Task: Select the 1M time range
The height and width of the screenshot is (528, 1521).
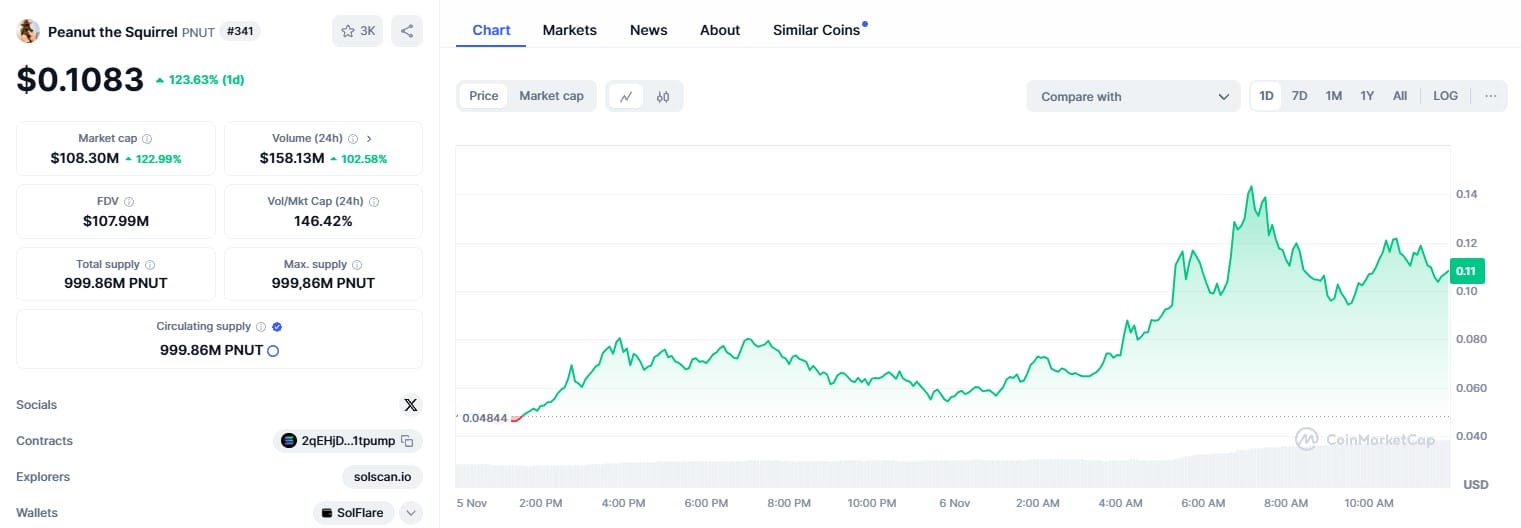Action: click(x=1333, y=96)
